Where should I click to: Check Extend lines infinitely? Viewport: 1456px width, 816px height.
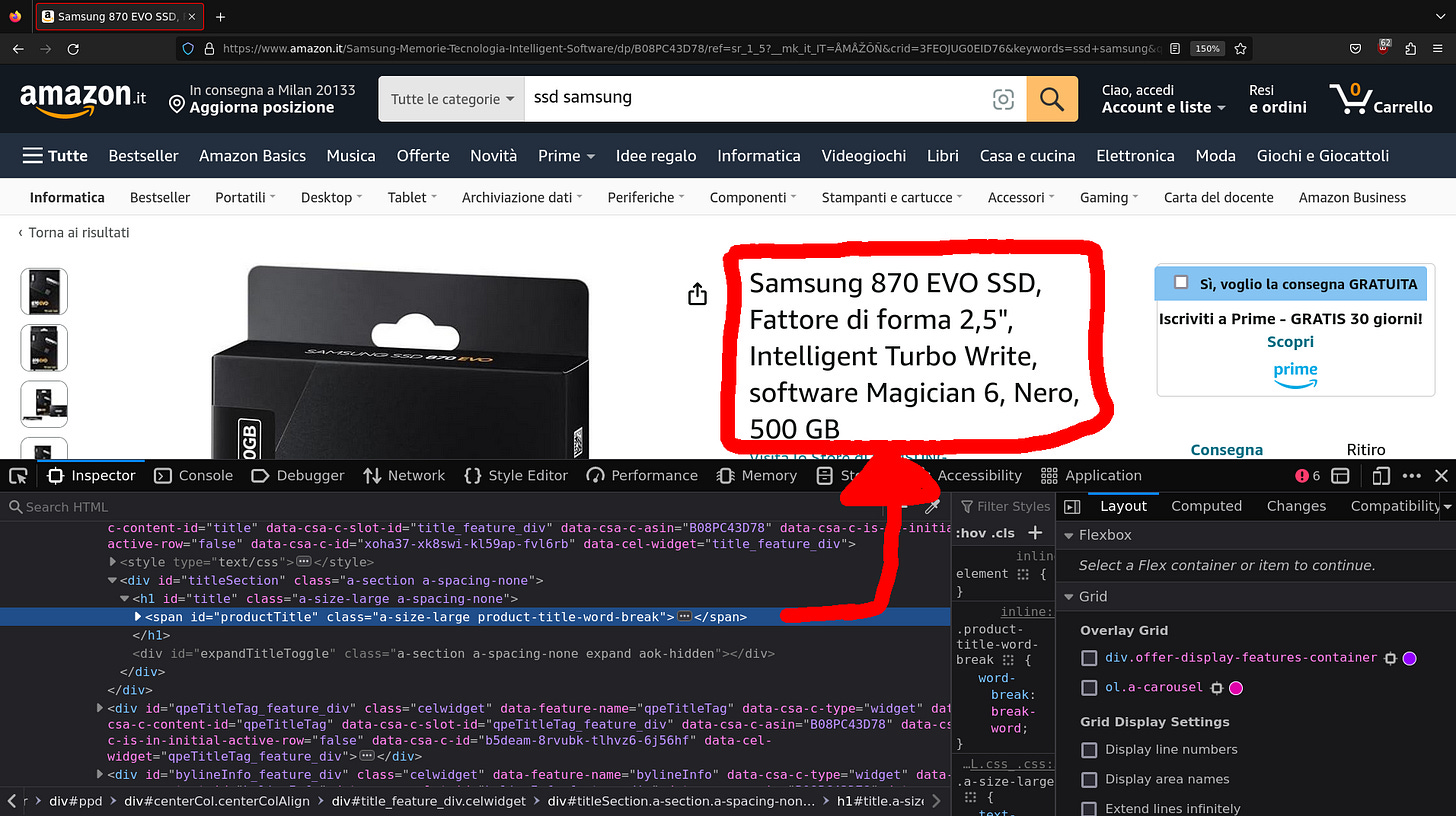(1089, 808)
